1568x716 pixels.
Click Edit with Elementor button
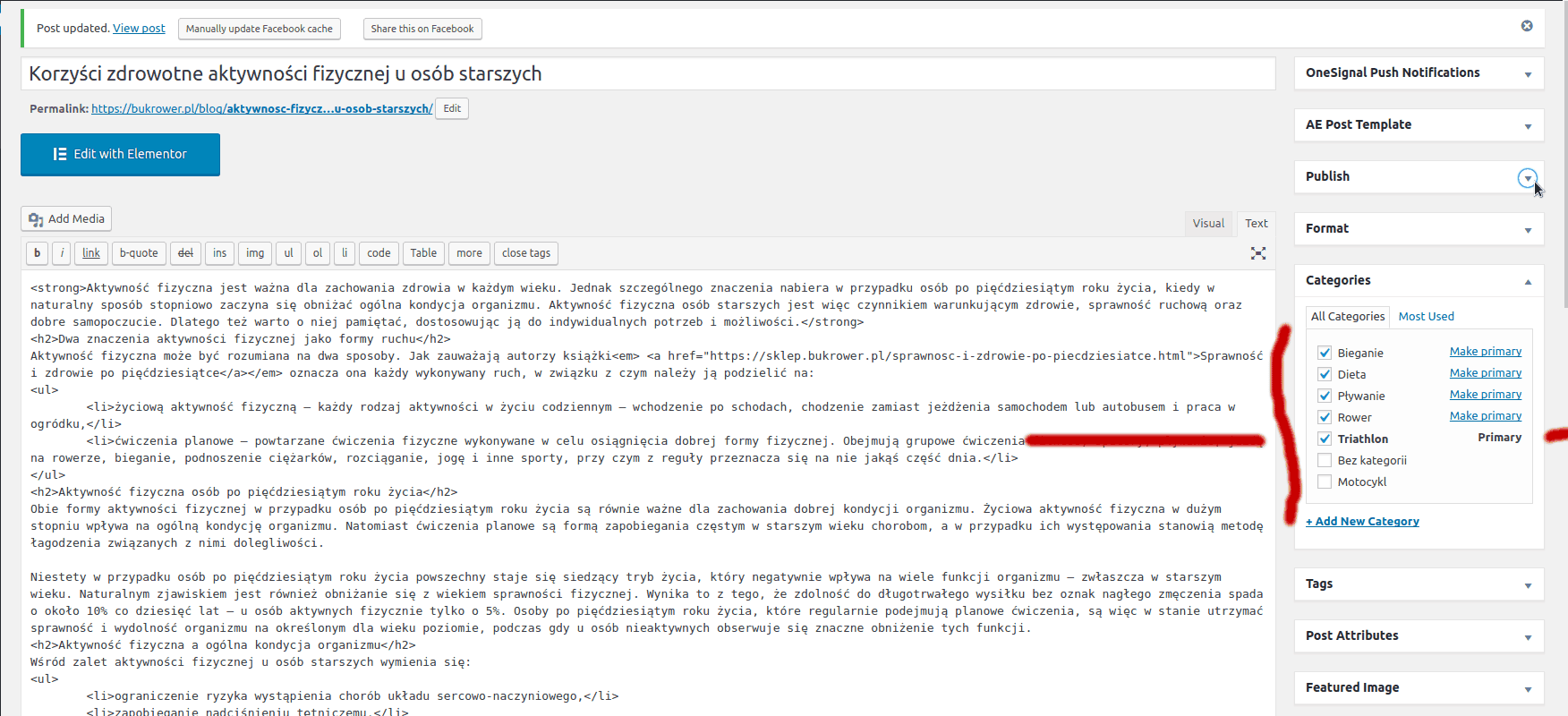pos(120,155)
